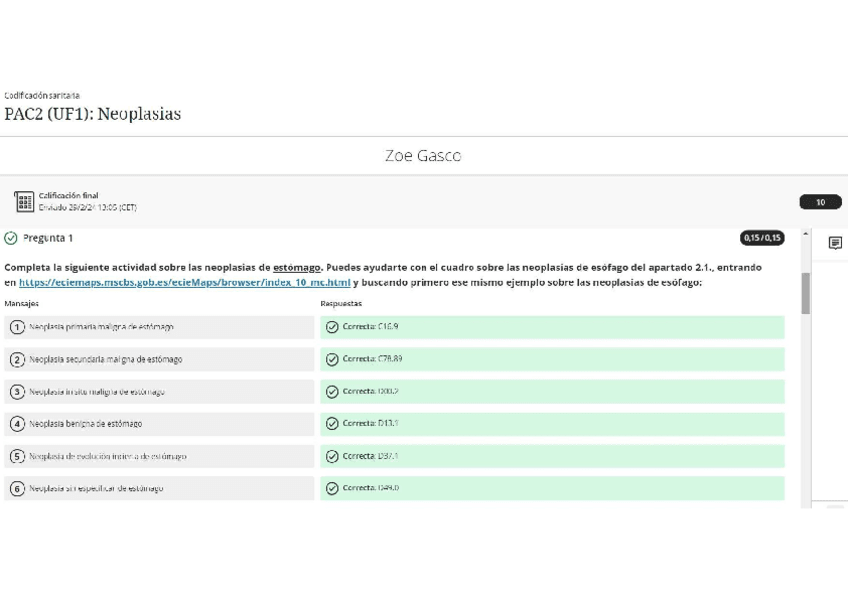Screen dimensions: 848x599
Task: Click the Codificación sanitaria course breadcrumb
Action: (42, 95)
